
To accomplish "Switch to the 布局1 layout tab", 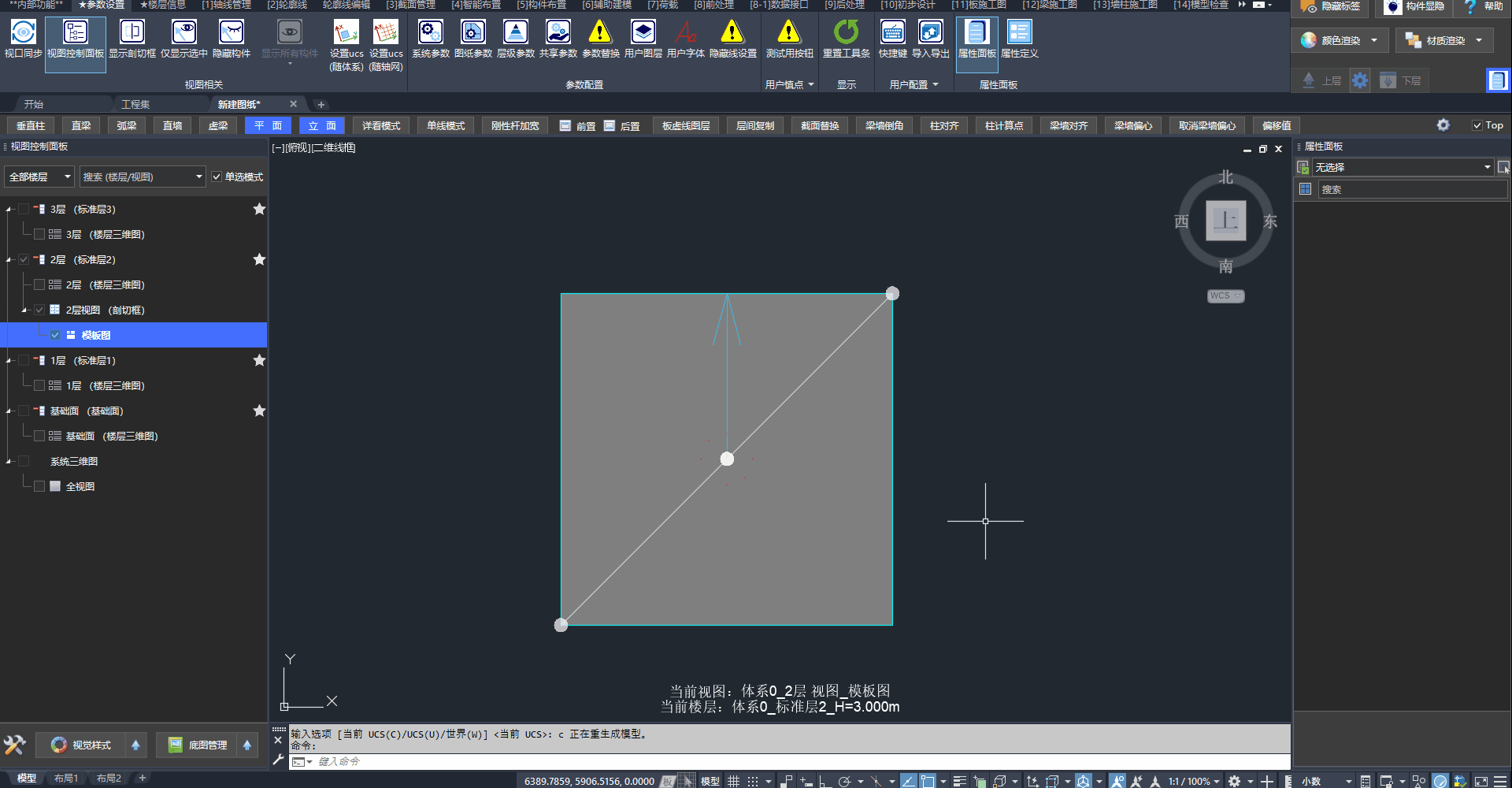I will click(x=66, y=779).
